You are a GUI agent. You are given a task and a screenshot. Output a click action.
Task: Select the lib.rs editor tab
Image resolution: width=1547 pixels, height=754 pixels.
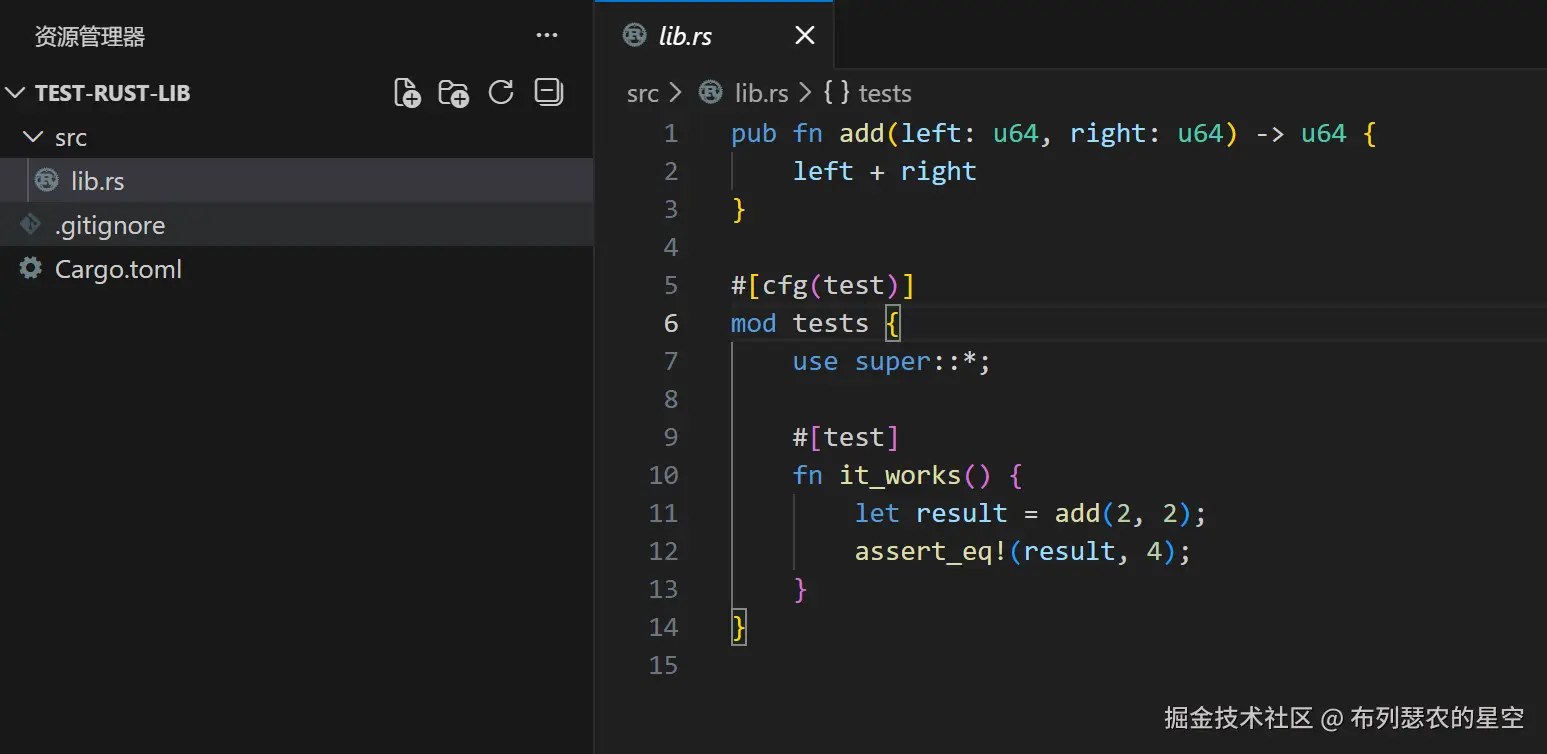[714, 36]
